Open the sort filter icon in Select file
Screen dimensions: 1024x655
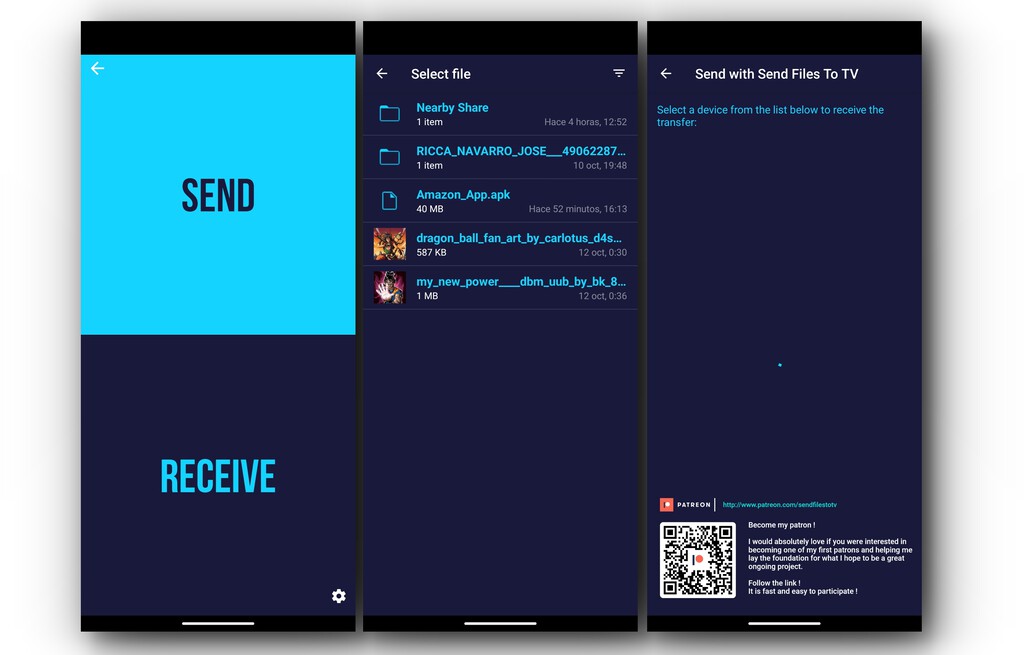[618, 74]
